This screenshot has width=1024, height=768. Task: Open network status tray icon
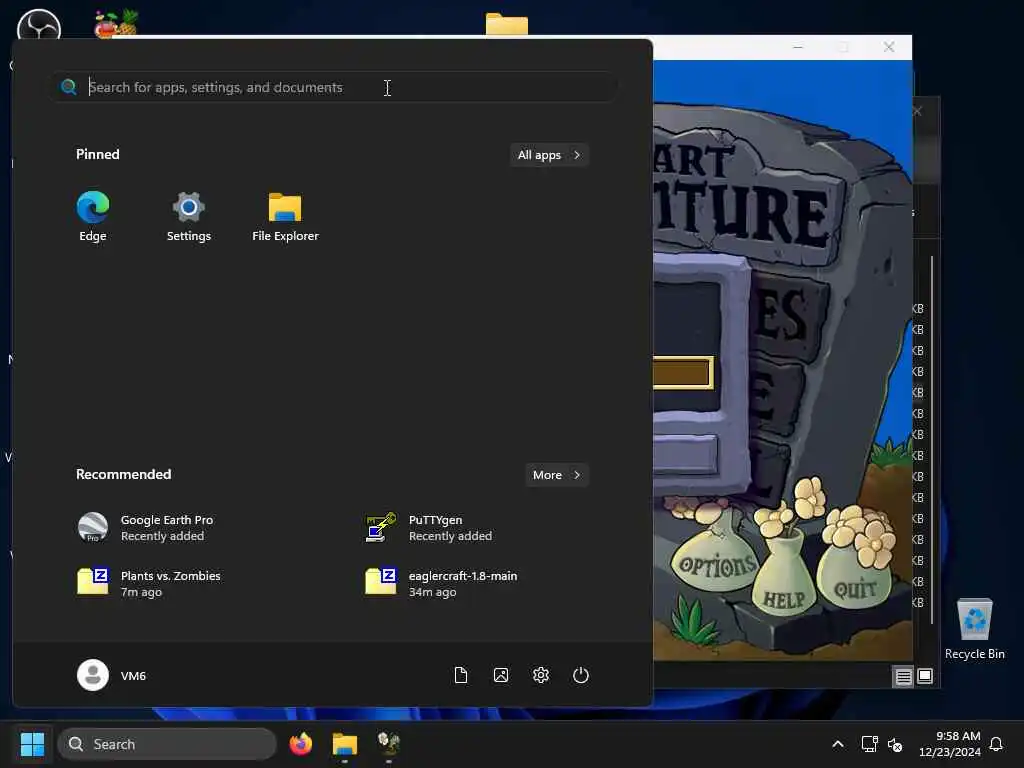(x=869, y=744)
